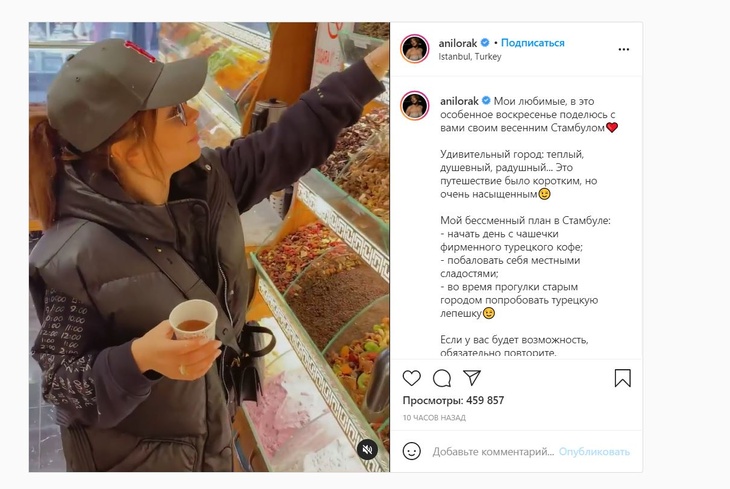Open the anilorak username in the header

pyautogui.click(x=458, y=43)
